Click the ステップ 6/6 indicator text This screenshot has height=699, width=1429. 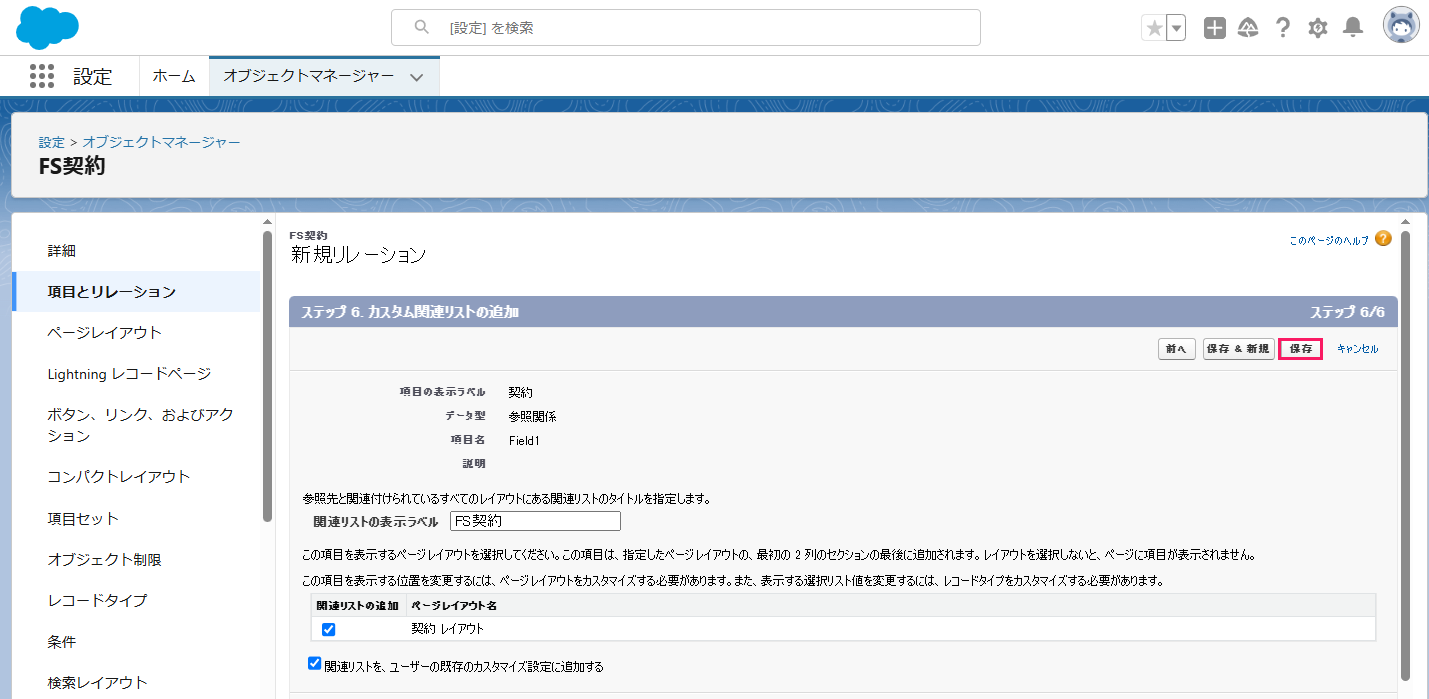pyautogui.click(x=1347, y=312)
